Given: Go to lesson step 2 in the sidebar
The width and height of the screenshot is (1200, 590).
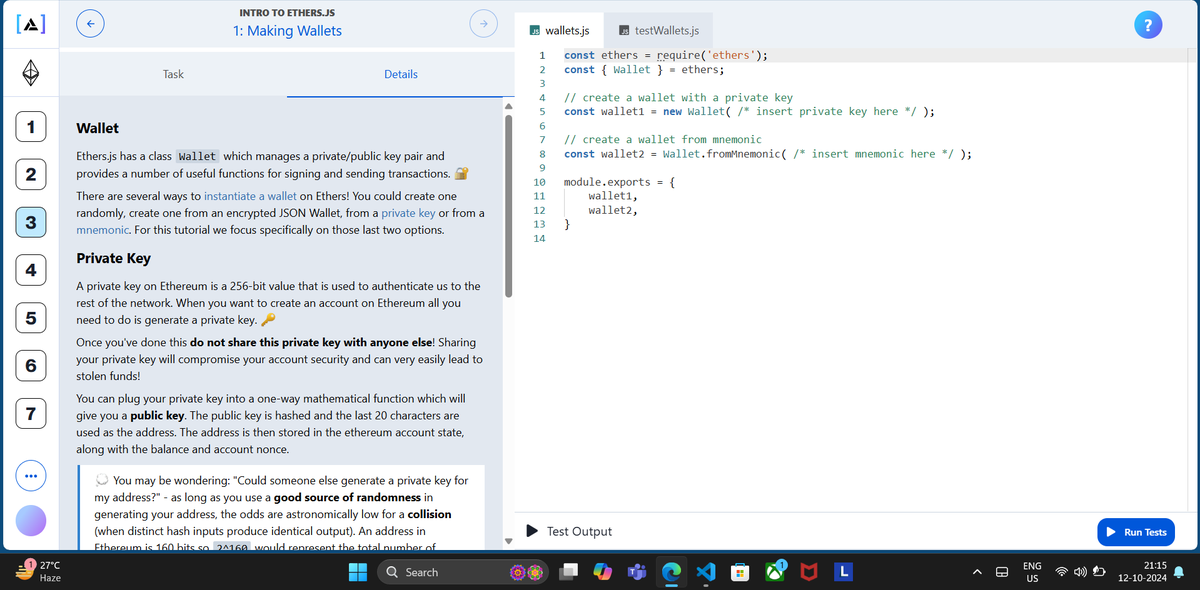Looking at the screenshot, I should (30, 175).
